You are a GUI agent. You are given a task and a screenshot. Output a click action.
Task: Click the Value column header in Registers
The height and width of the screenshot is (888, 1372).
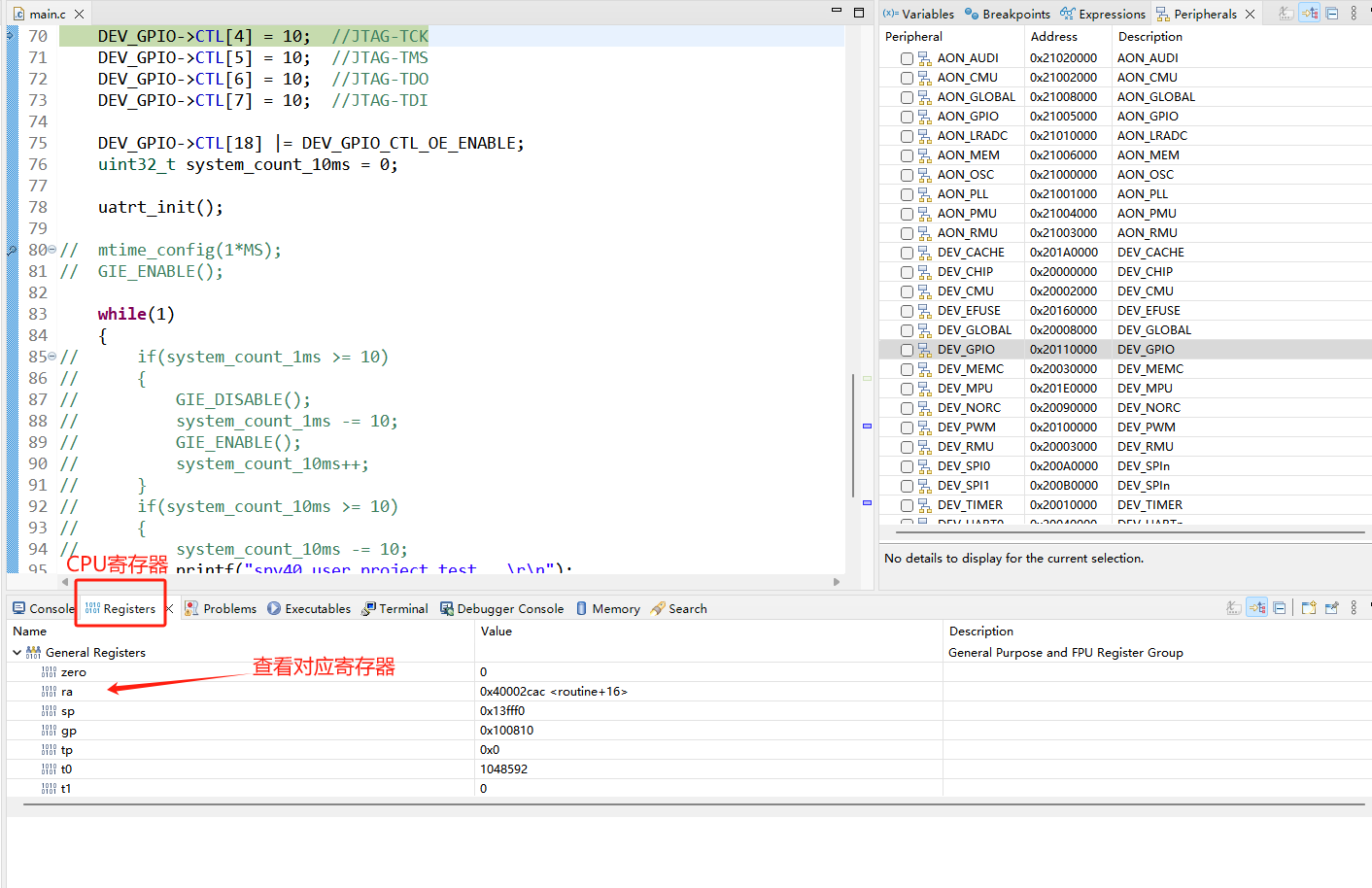[496, 632]
